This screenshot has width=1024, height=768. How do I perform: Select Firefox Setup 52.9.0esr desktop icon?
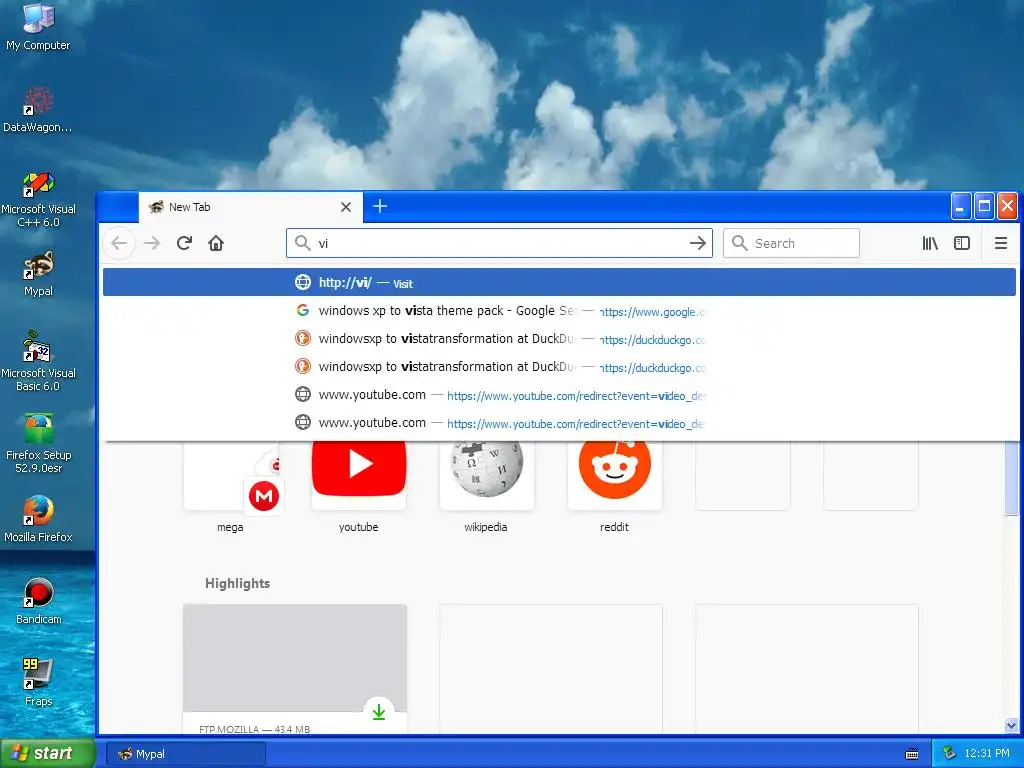point(38,444)
